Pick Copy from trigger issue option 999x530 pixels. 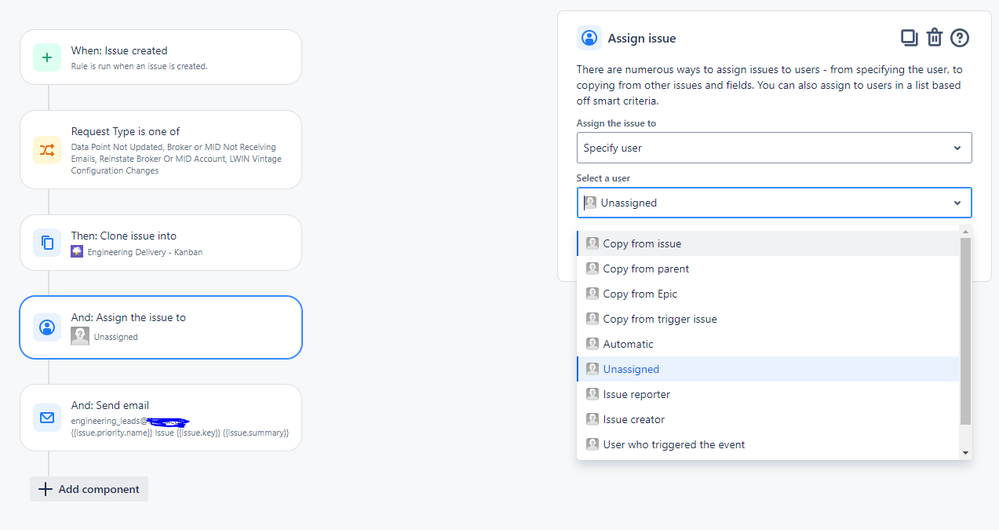768,319
